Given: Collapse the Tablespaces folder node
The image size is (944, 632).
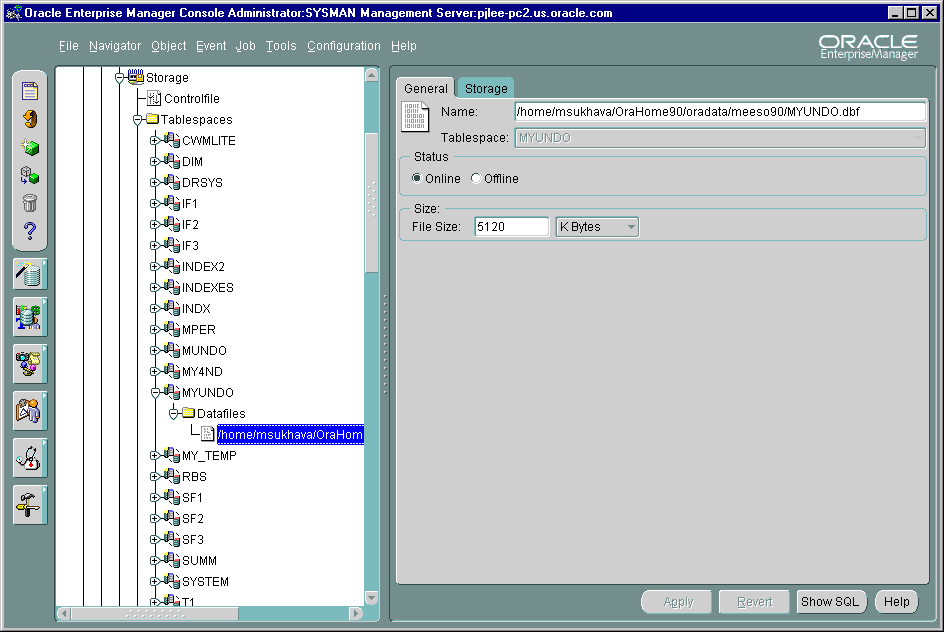Looking at the screenshot, I should [138, 120].
